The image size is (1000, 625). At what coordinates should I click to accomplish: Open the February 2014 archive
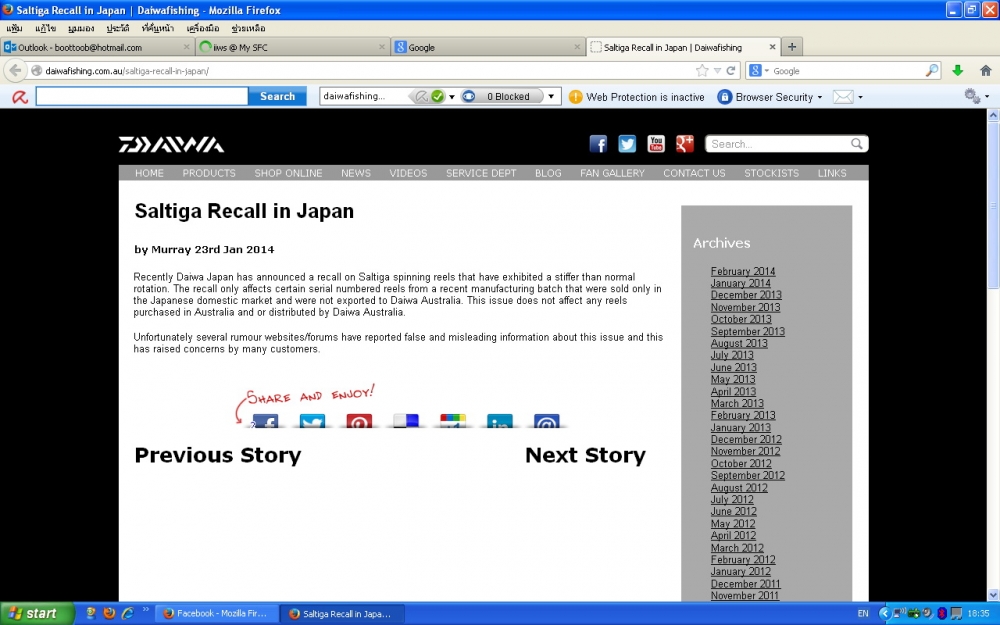coord(743,271)
